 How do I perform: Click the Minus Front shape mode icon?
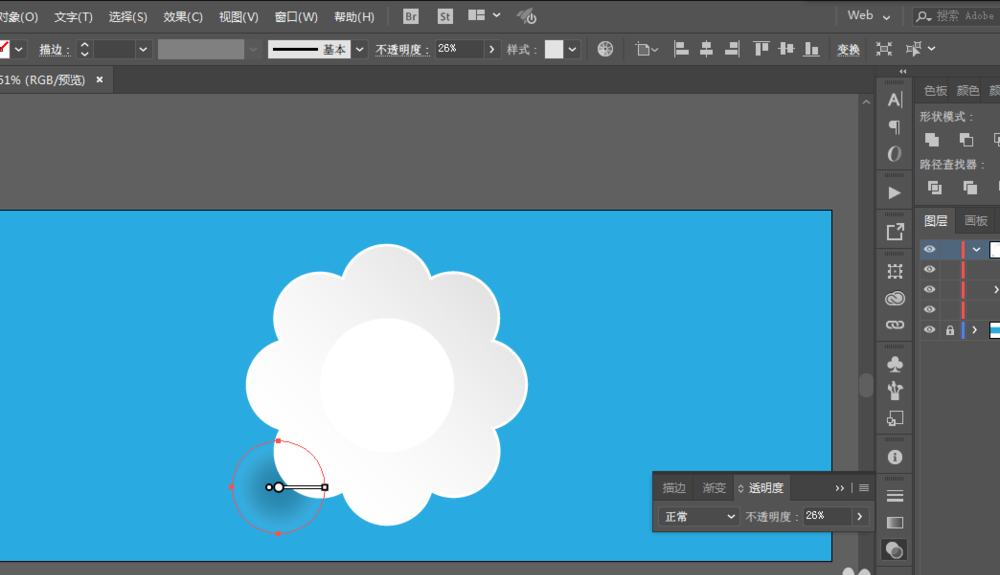[966, 140]
